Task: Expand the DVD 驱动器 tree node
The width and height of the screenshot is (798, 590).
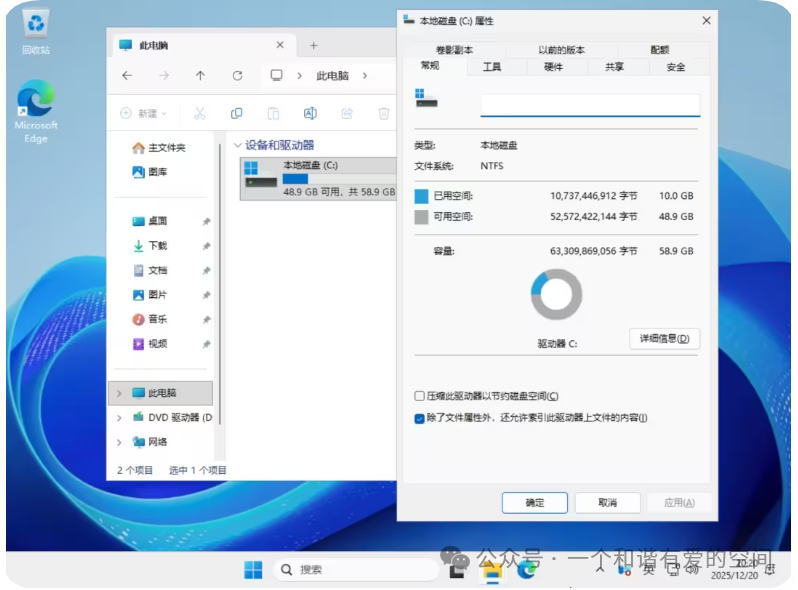Action: (119, 417)
